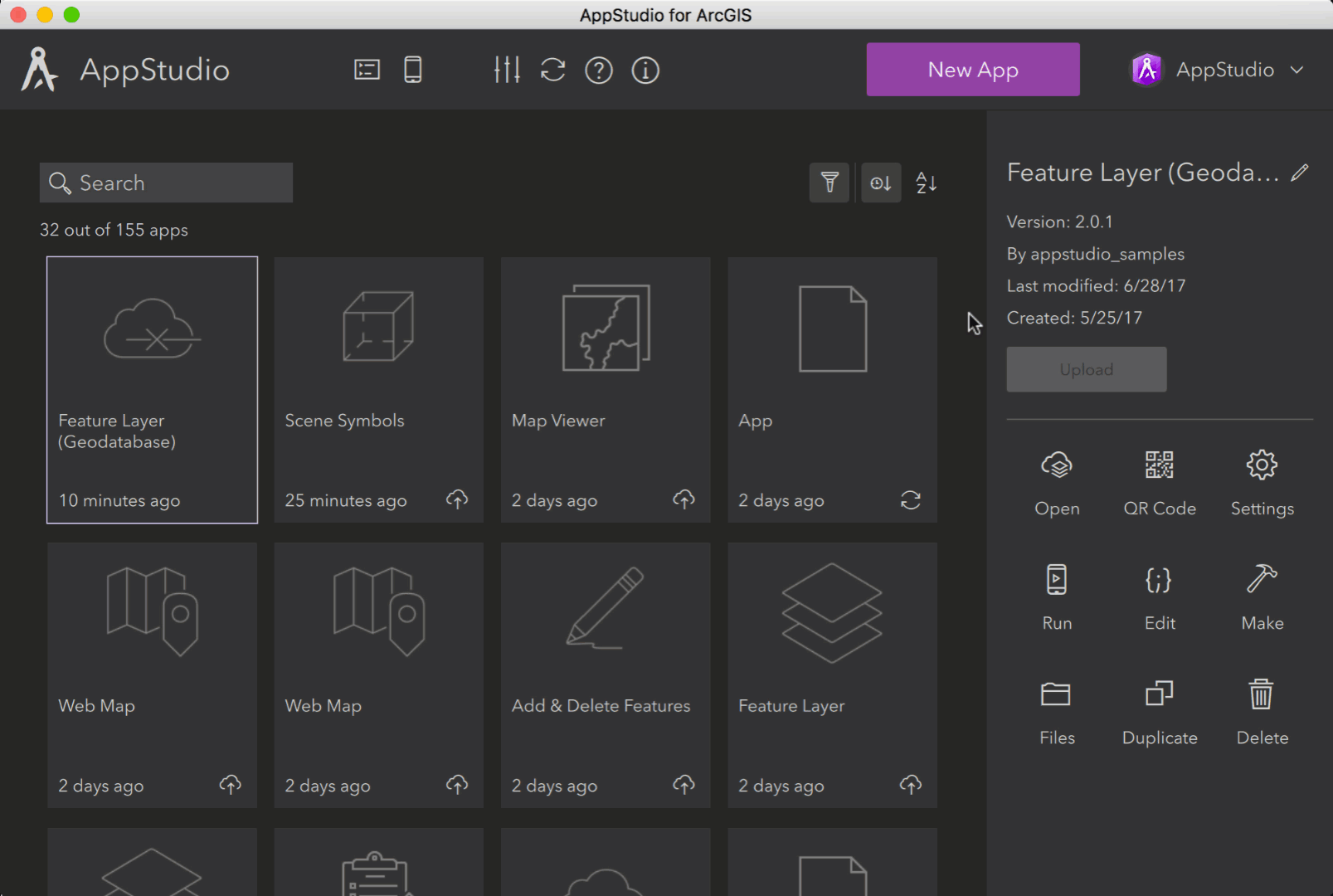Select the Scene Symbols app tile

[x=378, y=389]
